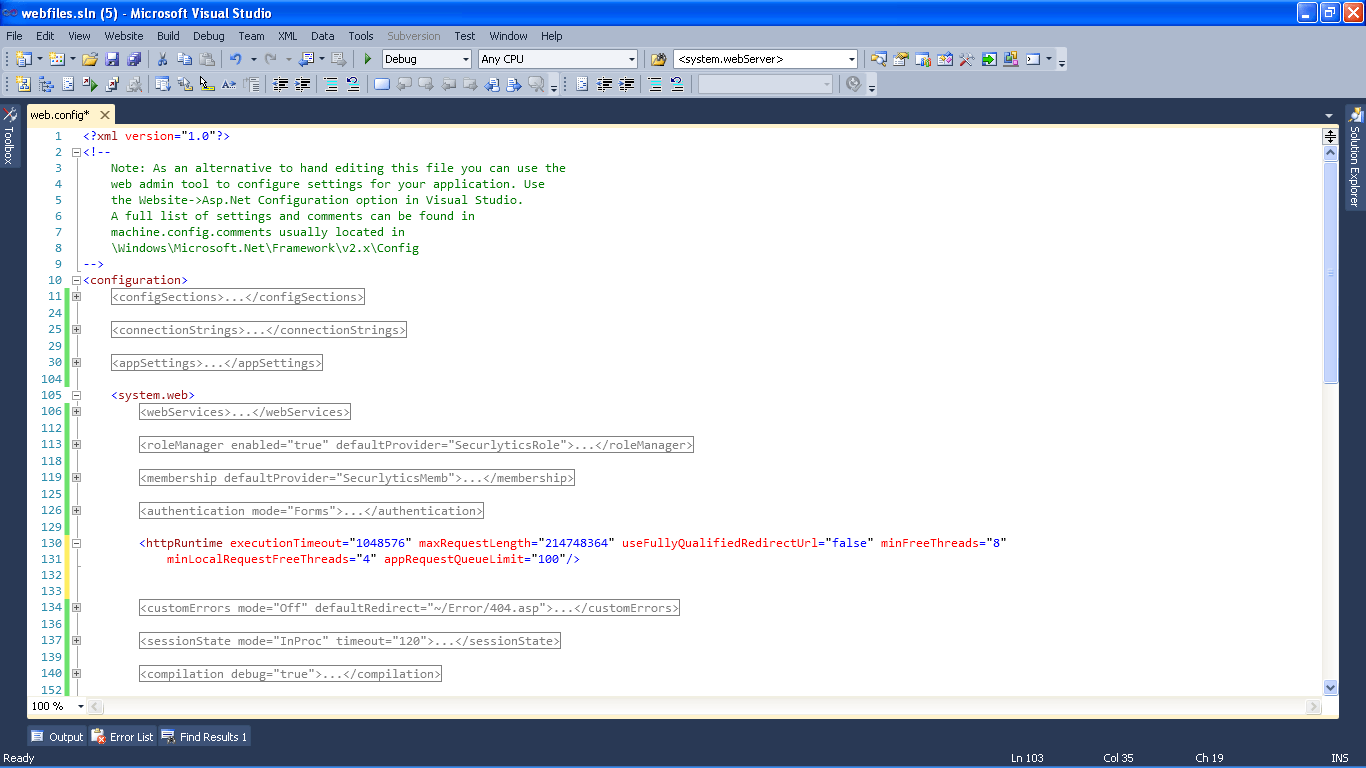Click the <system.web> tag at line 105
The image size is (1366, 768).
(153, 395)
